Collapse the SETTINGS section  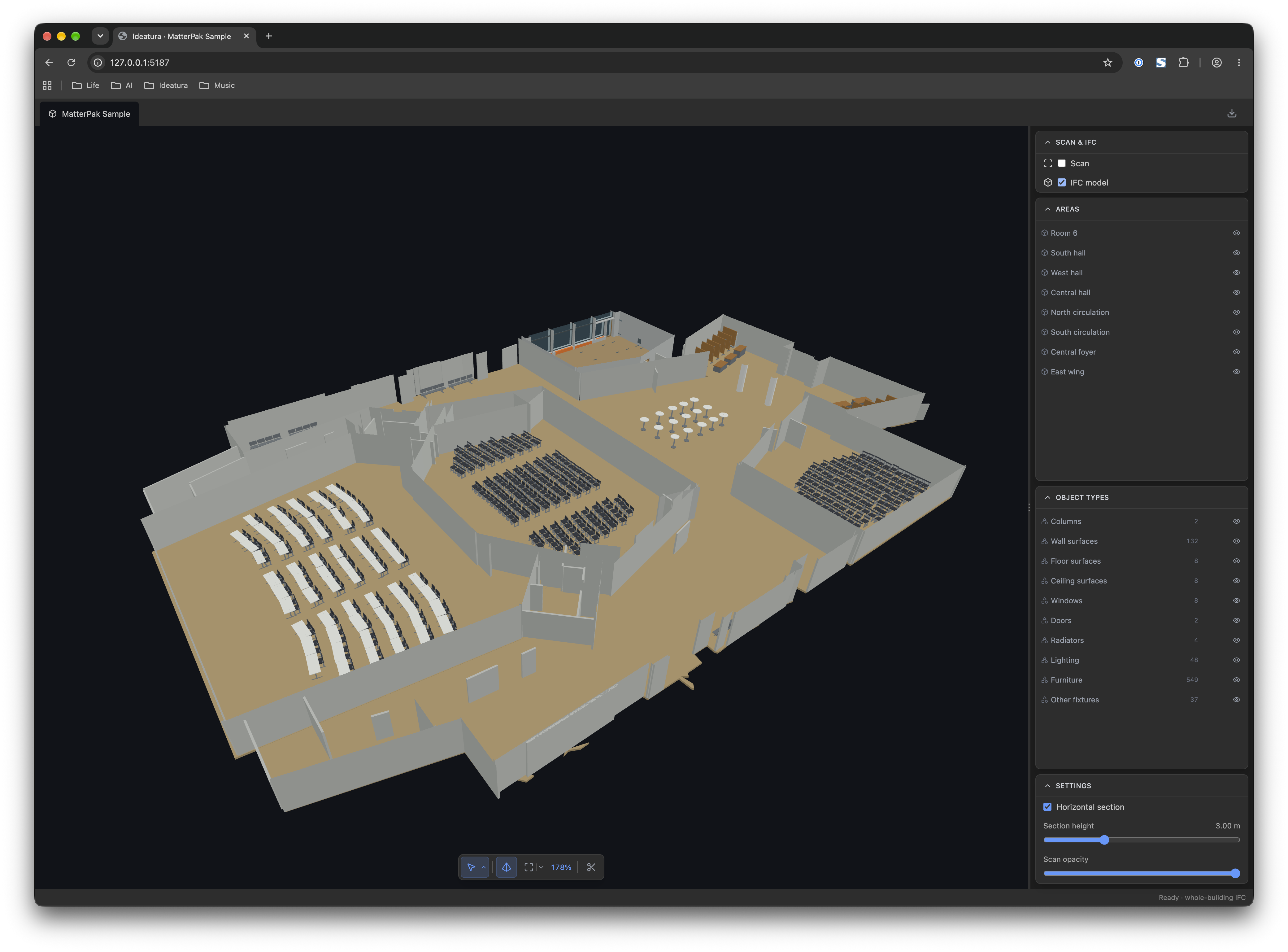[x=1047, y=786]
